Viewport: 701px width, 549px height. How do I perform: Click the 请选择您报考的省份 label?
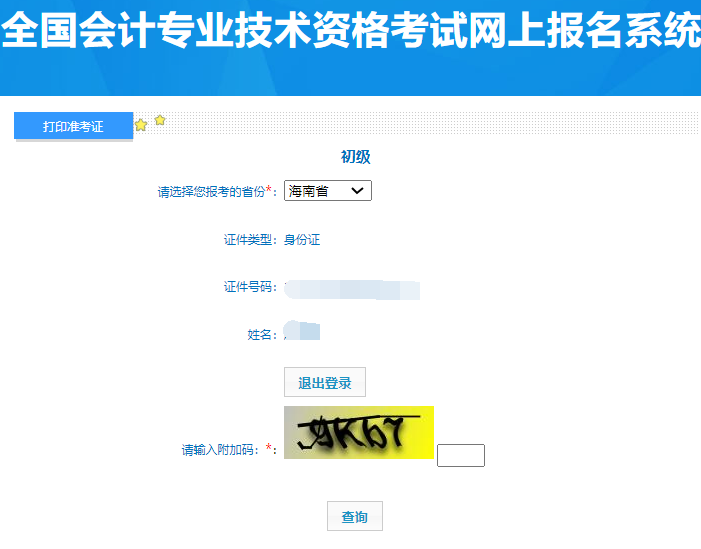click(212, 192)
